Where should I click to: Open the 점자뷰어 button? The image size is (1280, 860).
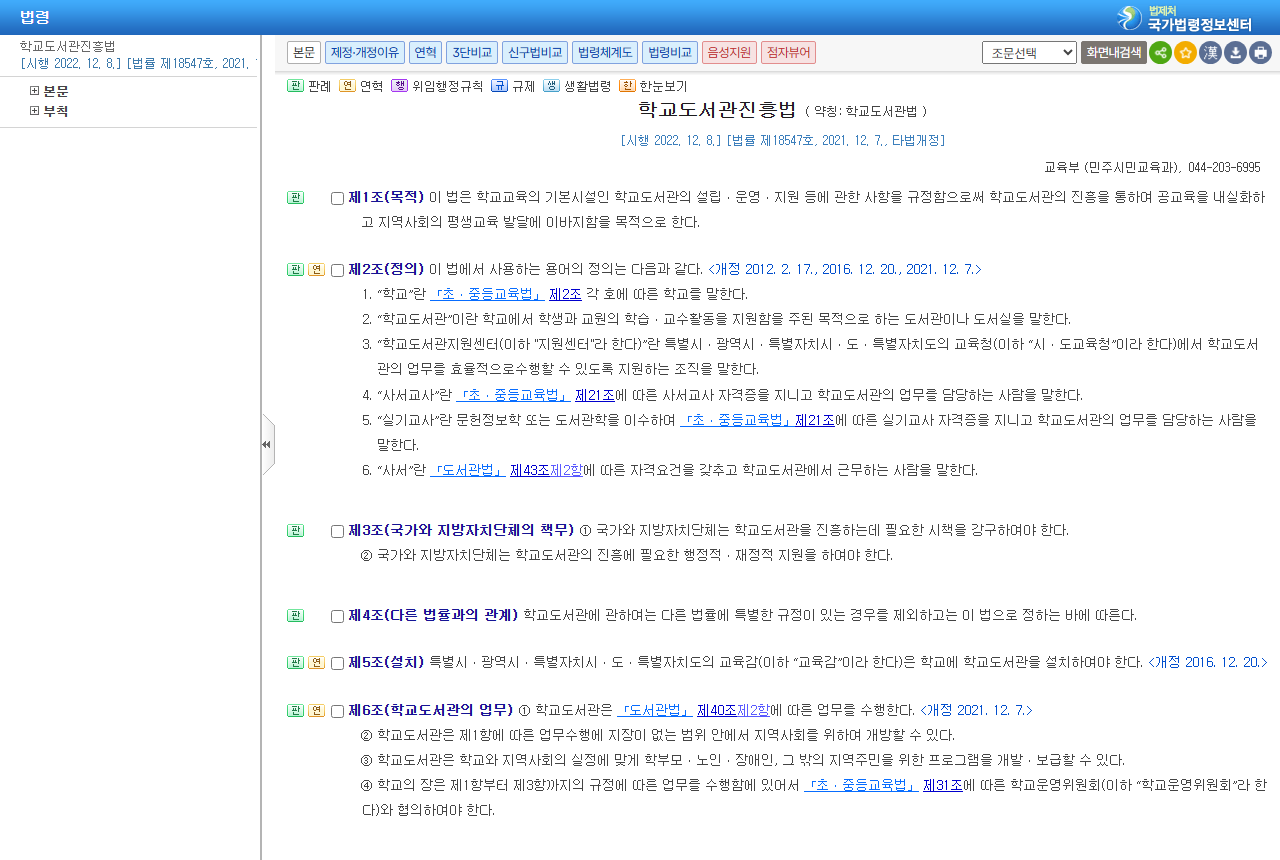coord(788,53)
